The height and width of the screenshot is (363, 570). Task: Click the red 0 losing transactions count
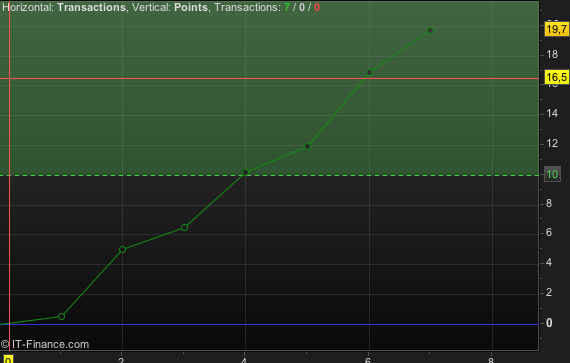[x=317, y=7]
